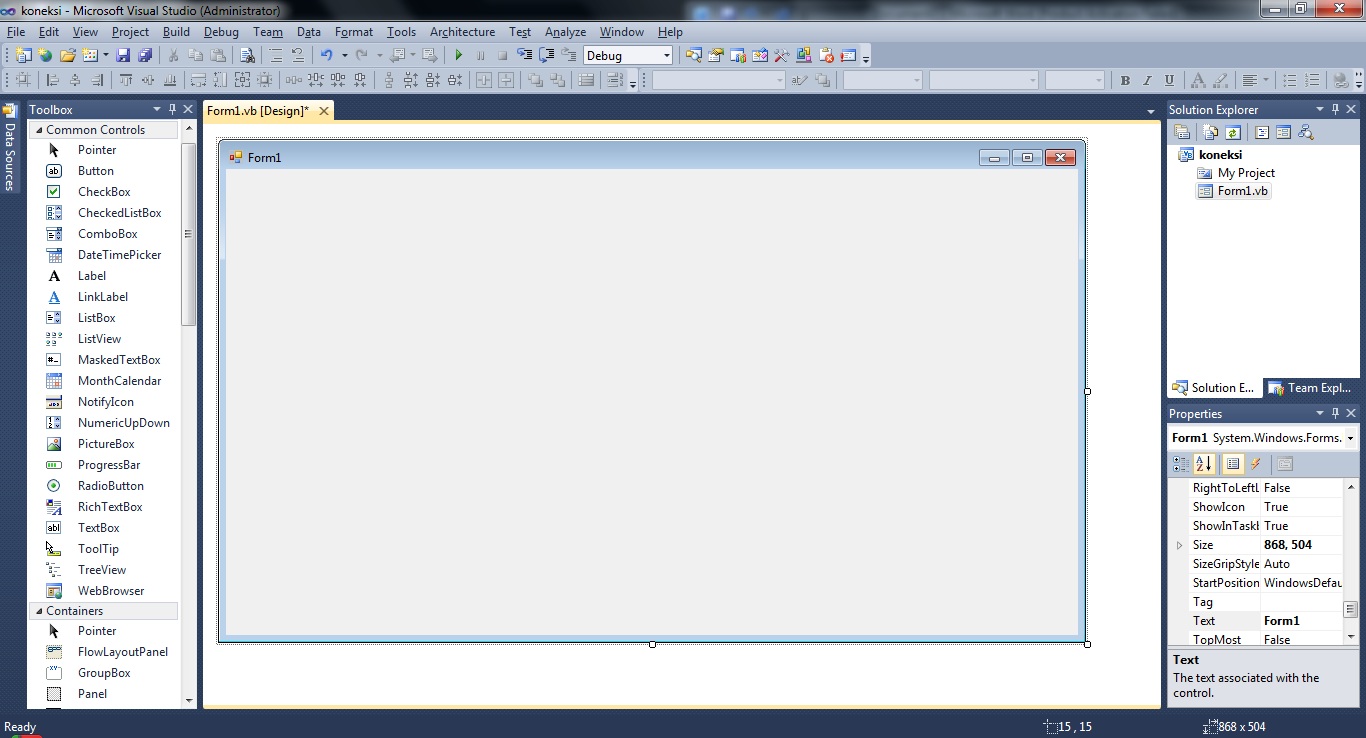
Task: Click Show All Files in Solution Explorer
Action: point(1211,132)
